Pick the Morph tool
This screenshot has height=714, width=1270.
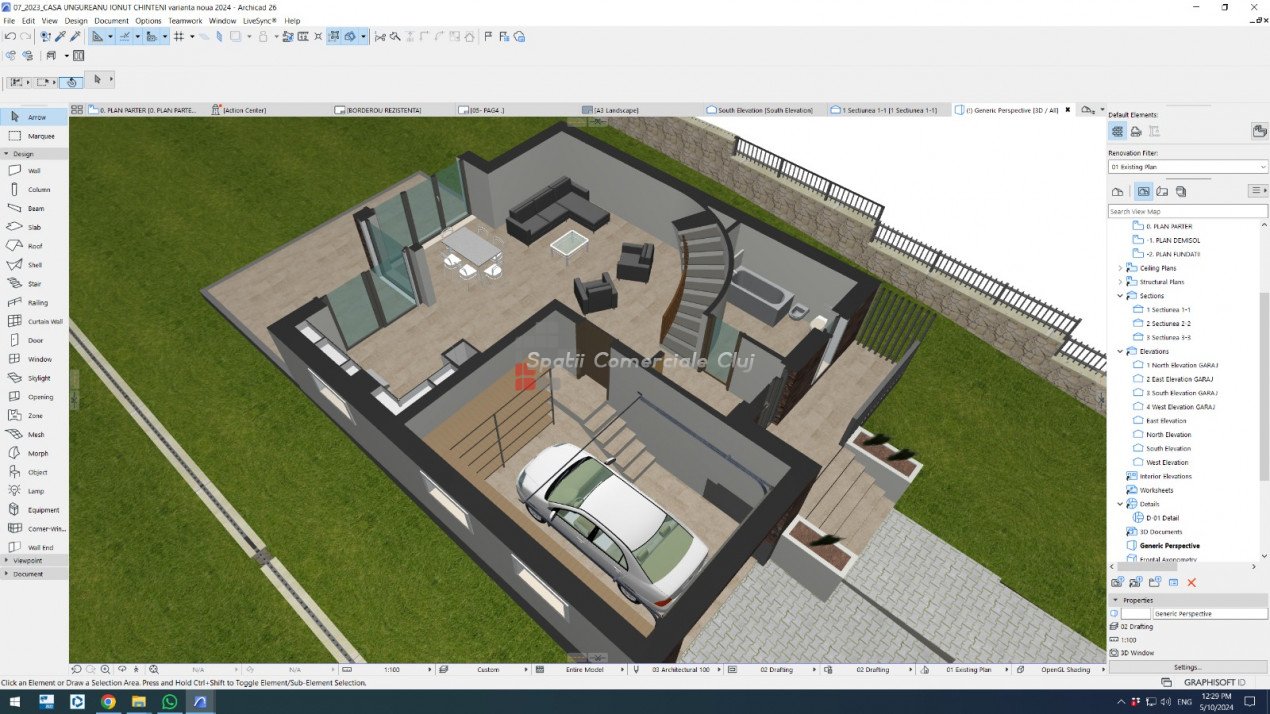33,453
